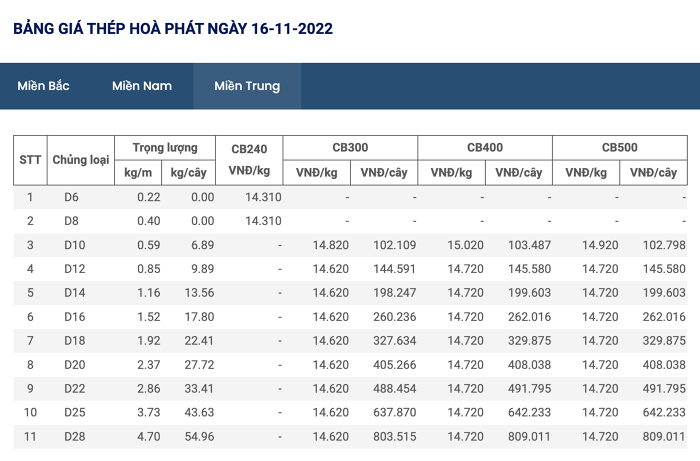
Task: Click the STT column header
Action: point(30,160)
